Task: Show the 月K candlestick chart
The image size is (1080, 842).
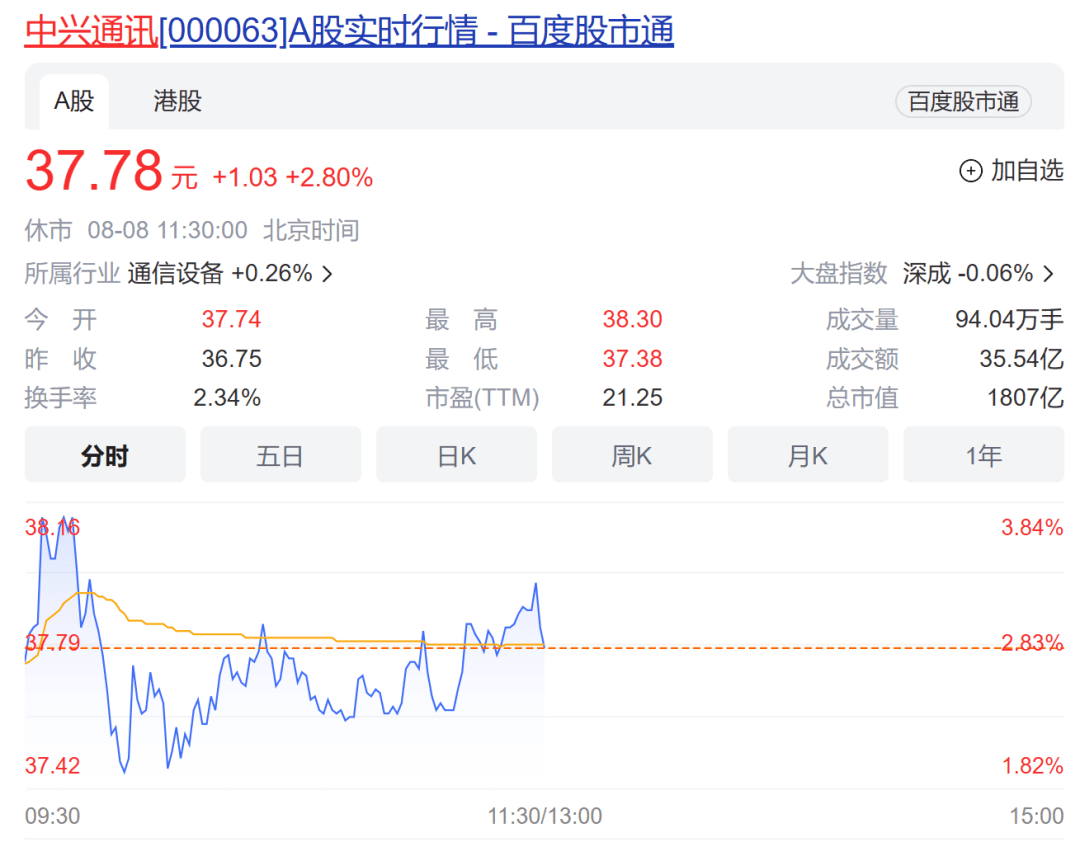Action: click(807, 455)
